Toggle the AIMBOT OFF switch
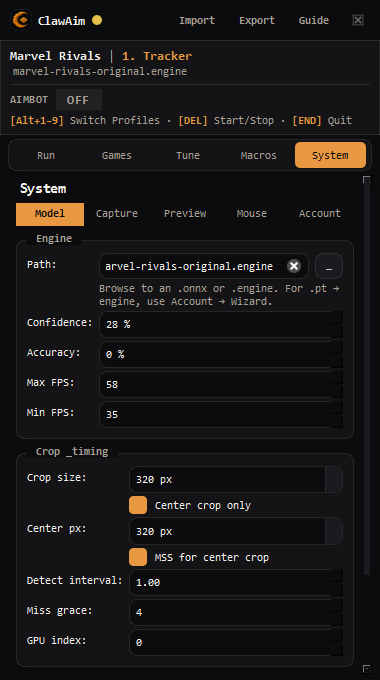 tap(79, 100)
